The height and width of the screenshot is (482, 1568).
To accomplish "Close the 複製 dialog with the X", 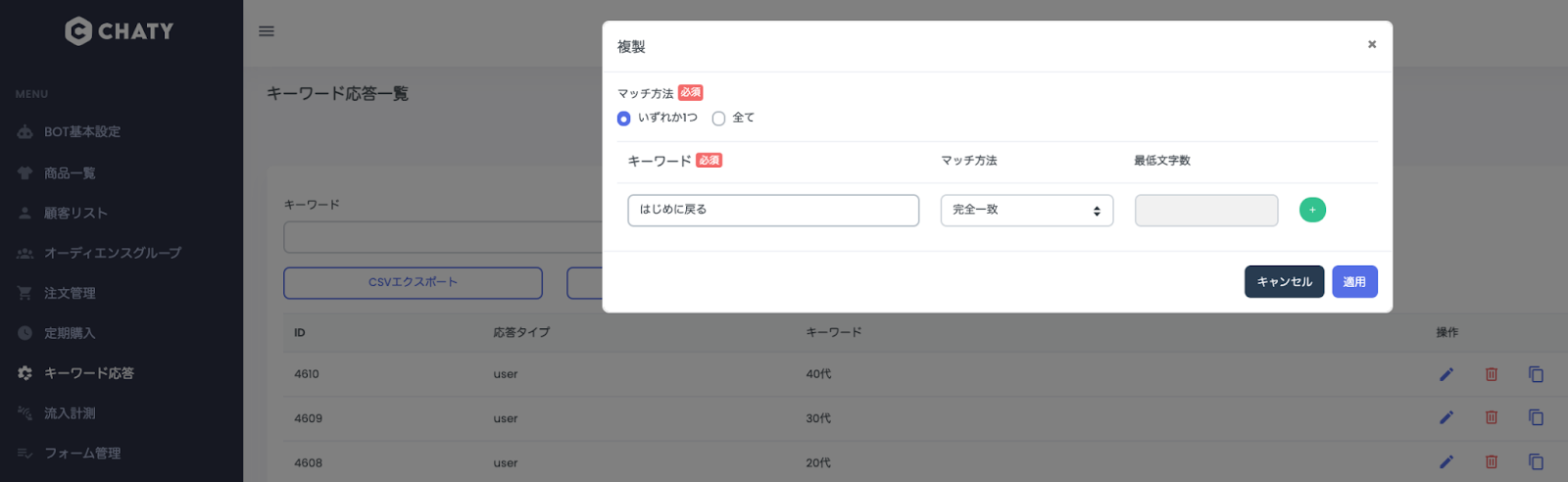I will (x=1372, y=44).
